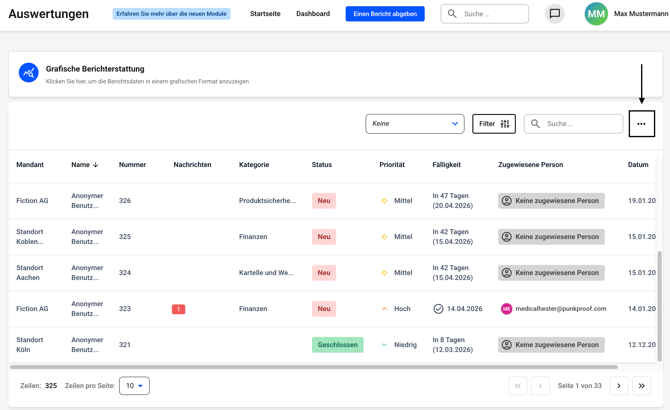
Task: Click Einen Bericht abgeben button
Action: coord(385,14)
